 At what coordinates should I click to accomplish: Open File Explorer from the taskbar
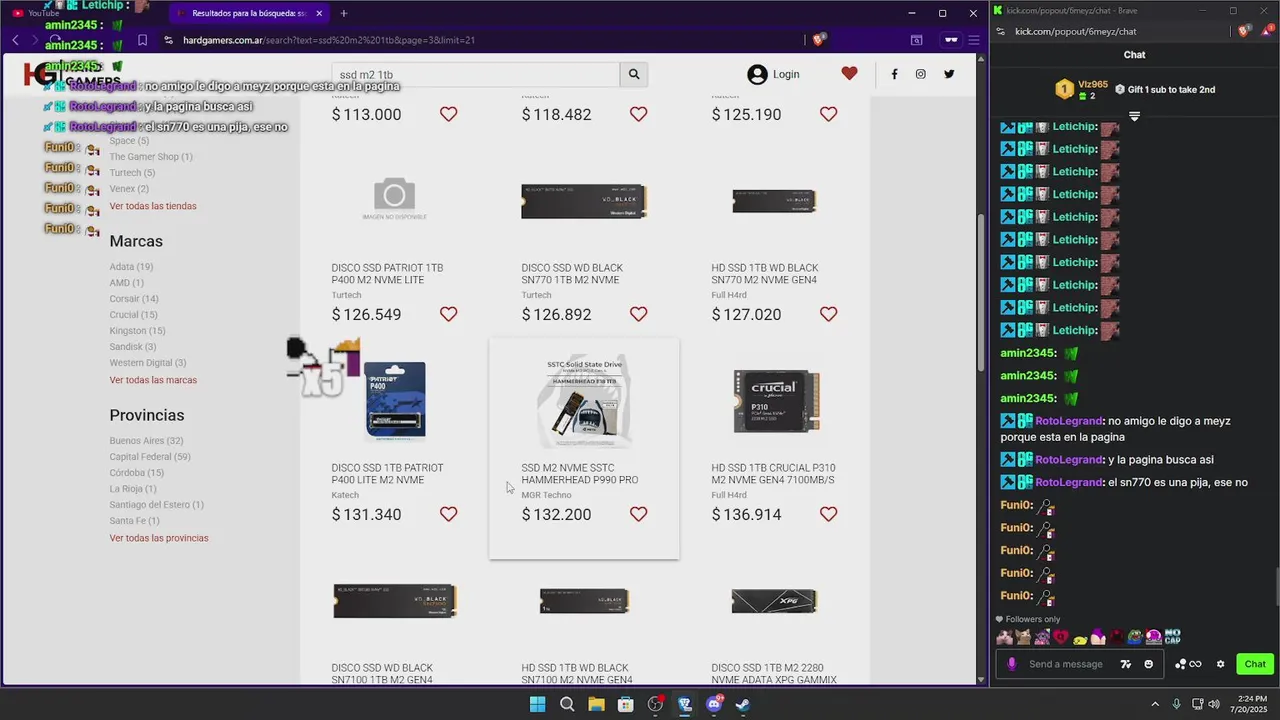point(596,704)
